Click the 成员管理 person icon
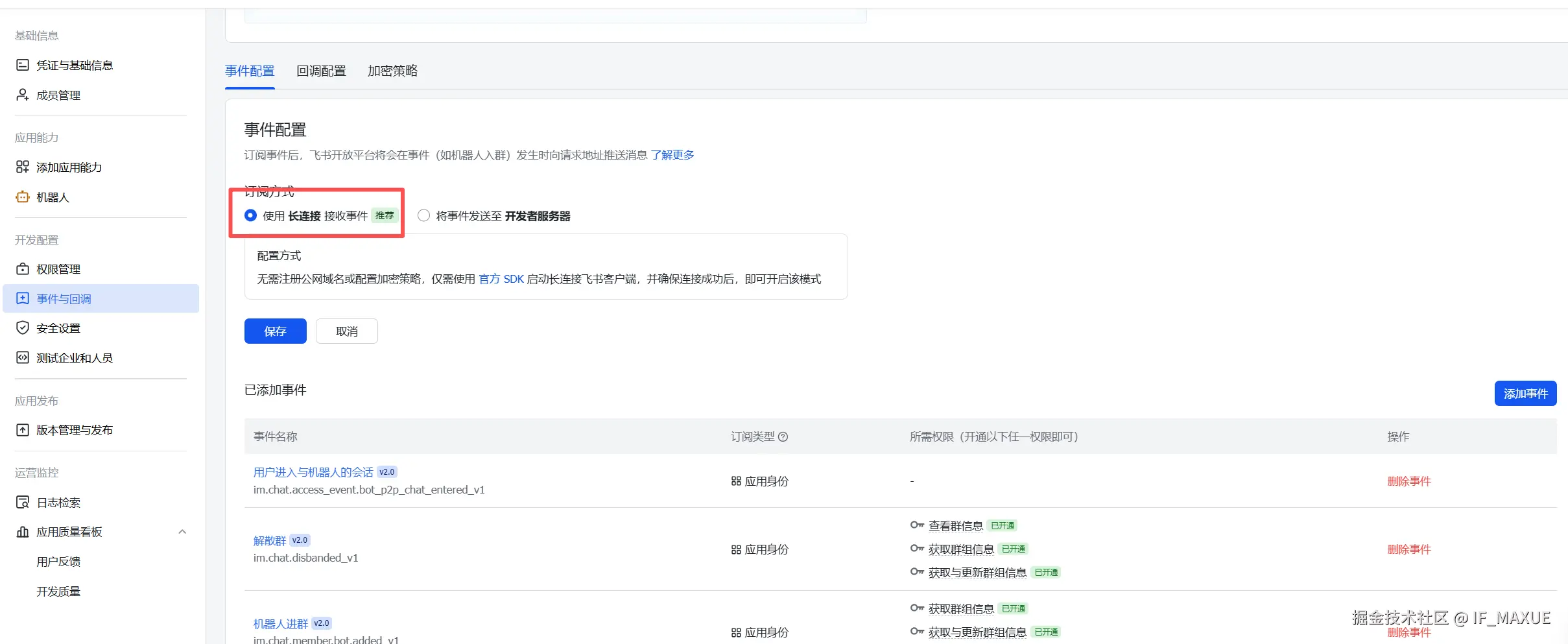Screen dimensions: 1568x644 [23, 95]
